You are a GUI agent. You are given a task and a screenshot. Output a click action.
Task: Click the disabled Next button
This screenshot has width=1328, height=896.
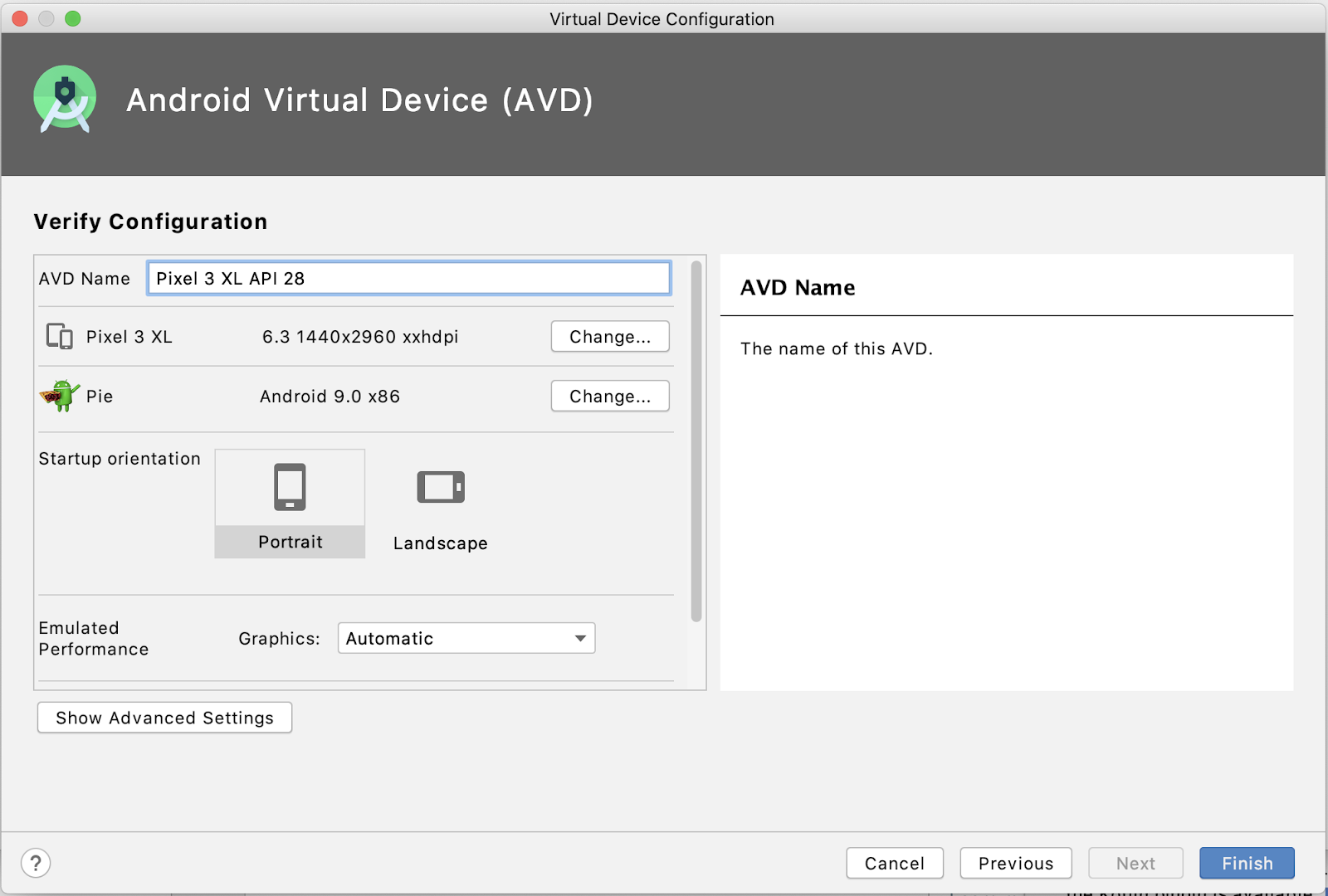coord(1135,863)
